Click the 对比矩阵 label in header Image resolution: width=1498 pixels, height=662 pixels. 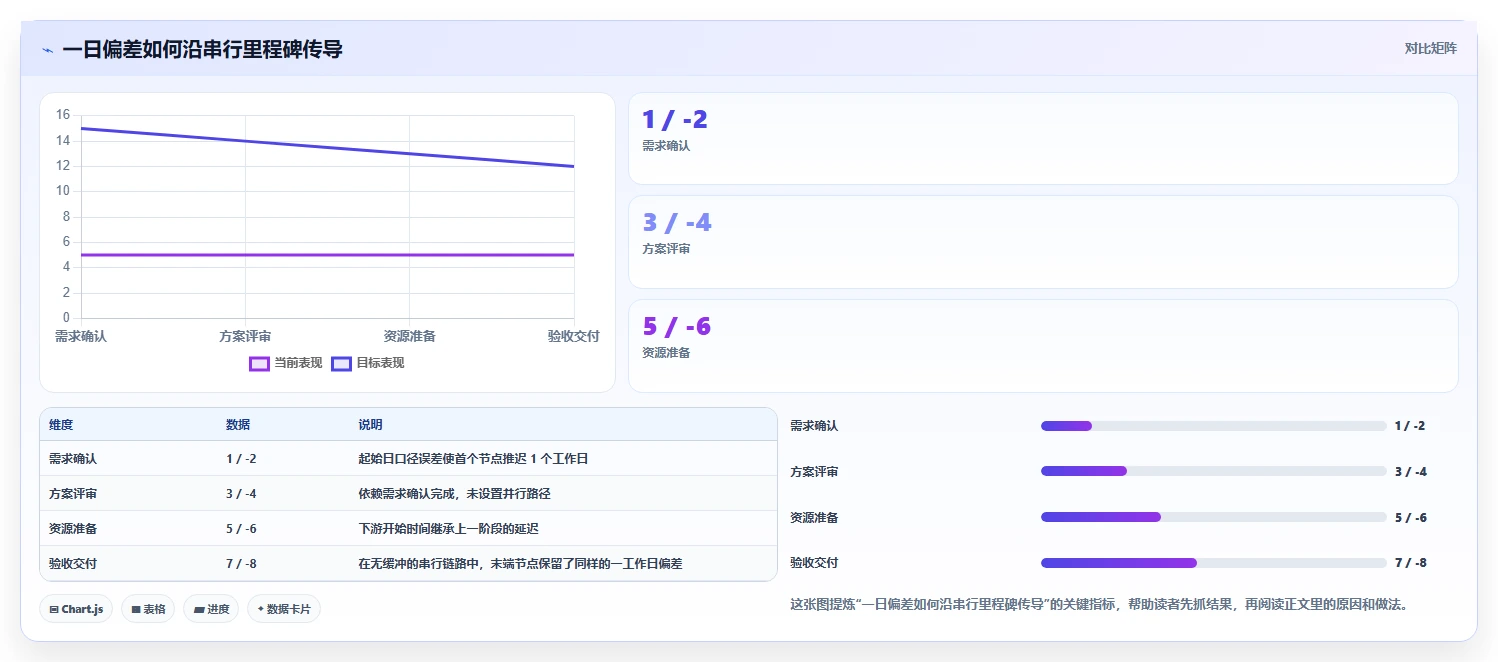coord(1431,48)
